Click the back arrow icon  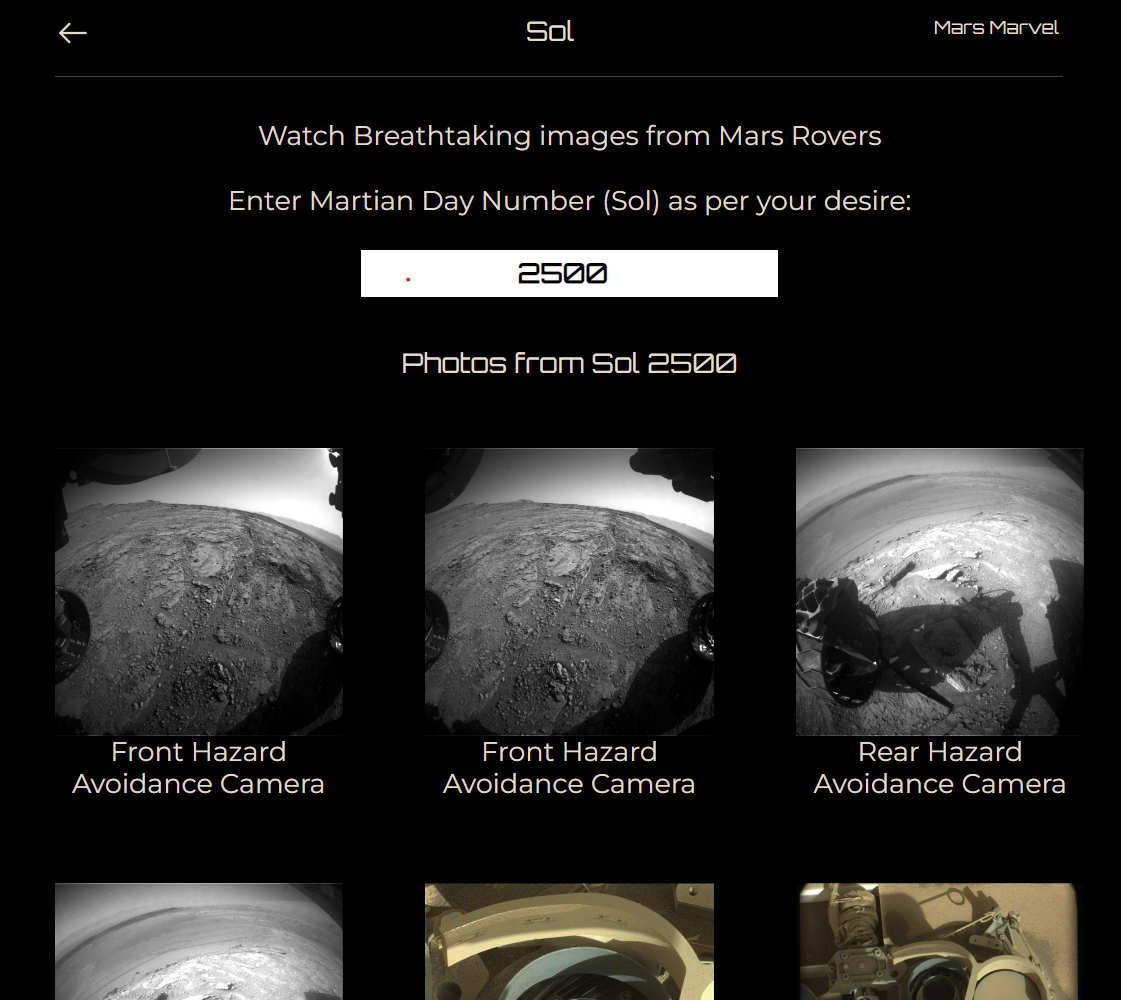tap(72, 33)
